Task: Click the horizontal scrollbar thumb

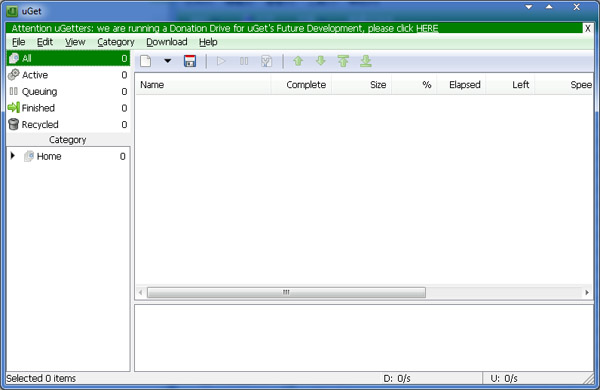Action: pyautogui.click(x=286, y=292)
